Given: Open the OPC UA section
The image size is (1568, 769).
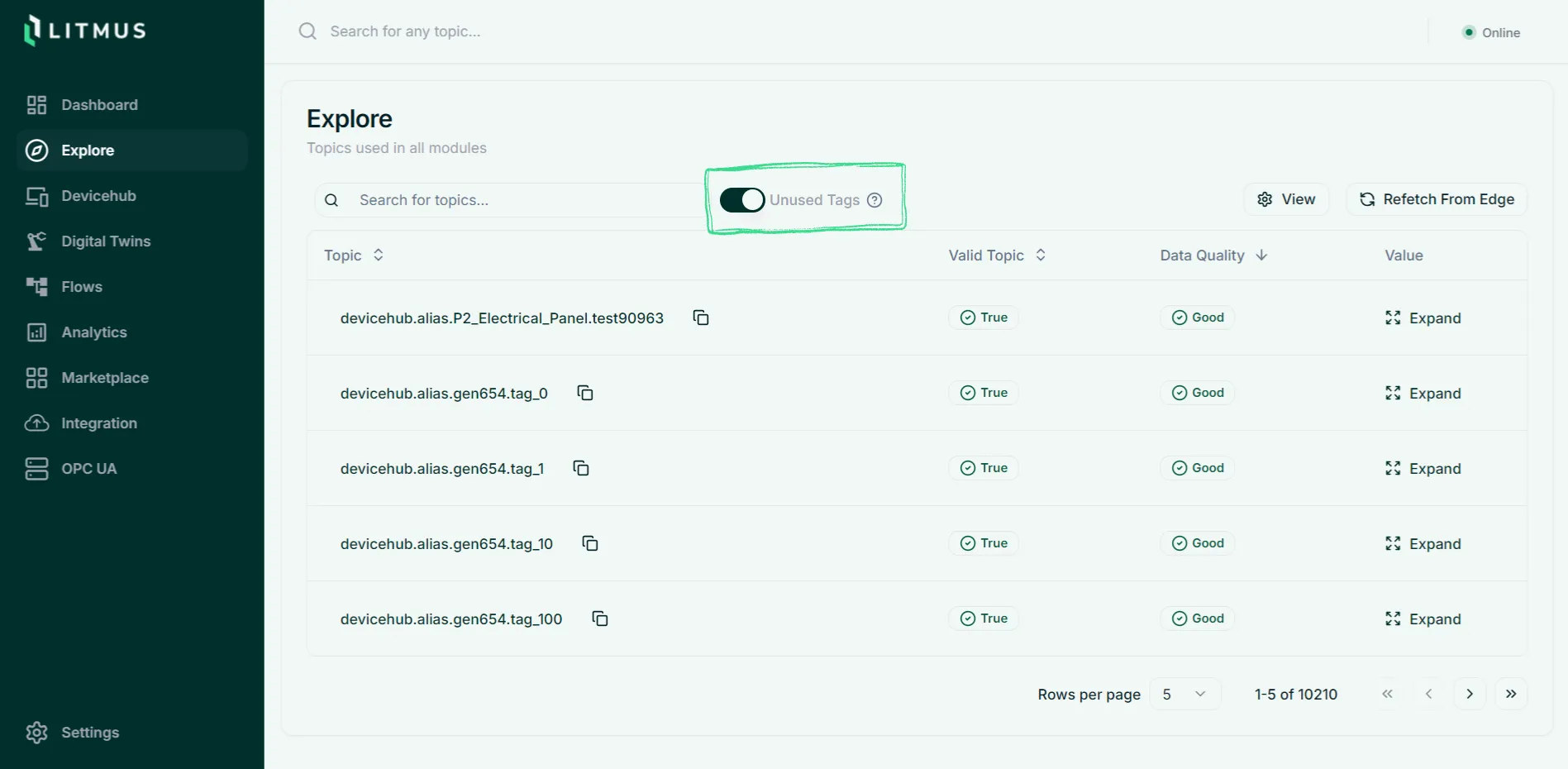Looking at the screenshot, I should (x=132, y=469).
